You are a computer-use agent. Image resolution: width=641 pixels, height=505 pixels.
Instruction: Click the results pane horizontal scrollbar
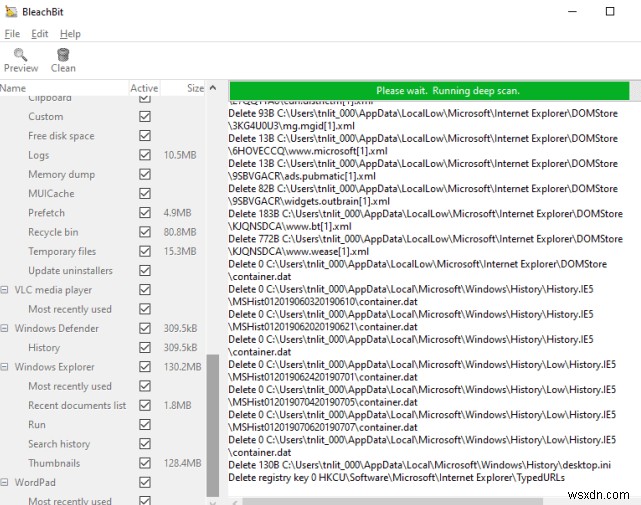392,501
